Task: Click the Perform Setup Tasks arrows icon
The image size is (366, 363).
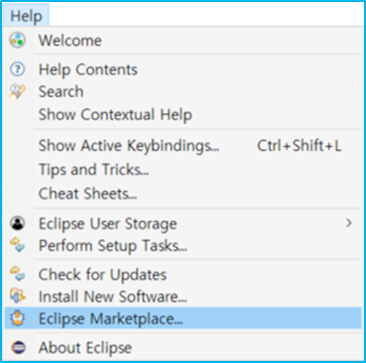Action: [17, 245]
